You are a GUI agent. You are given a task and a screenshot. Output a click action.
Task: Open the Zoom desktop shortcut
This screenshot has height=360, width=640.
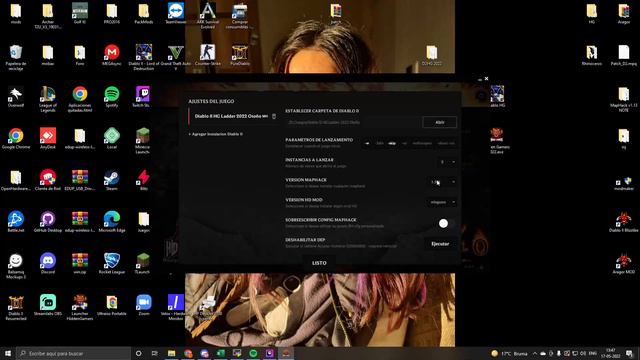(x=144, y=305)
